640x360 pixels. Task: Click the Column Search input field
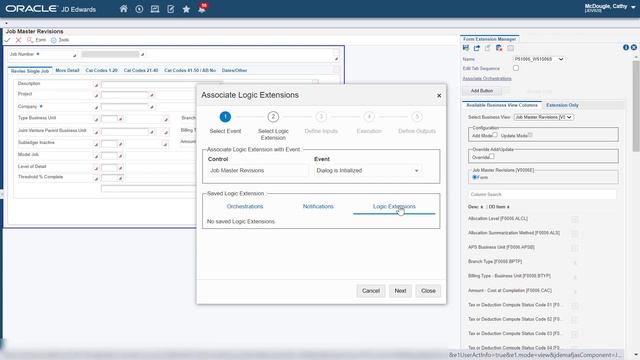pos(542,194)
